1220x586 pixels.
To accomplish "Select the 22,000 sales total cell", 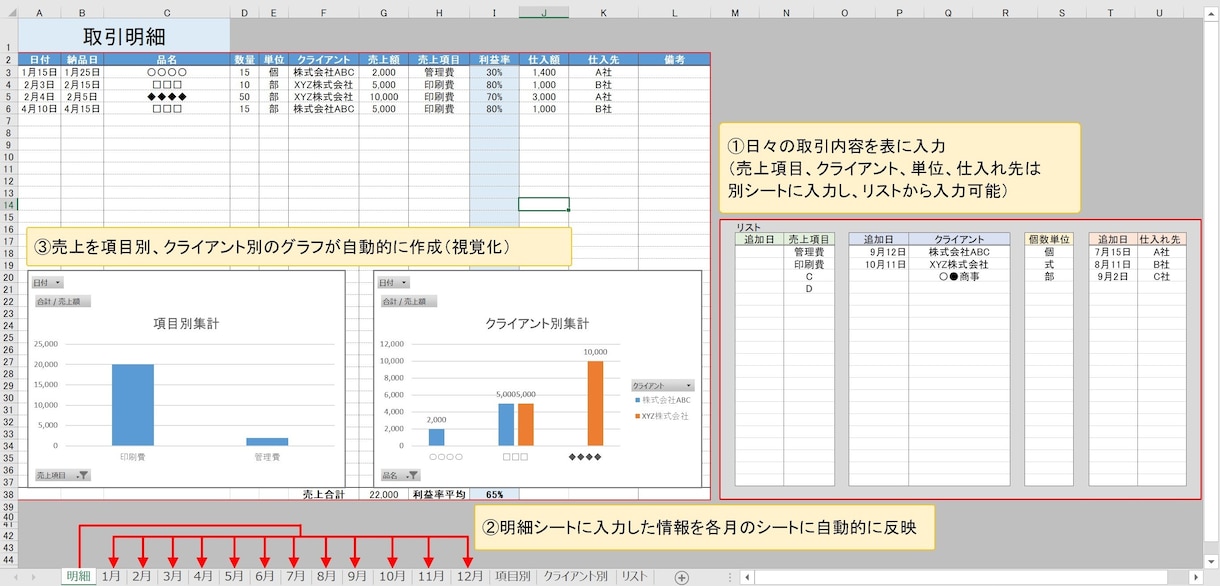I will click(384, 494).
